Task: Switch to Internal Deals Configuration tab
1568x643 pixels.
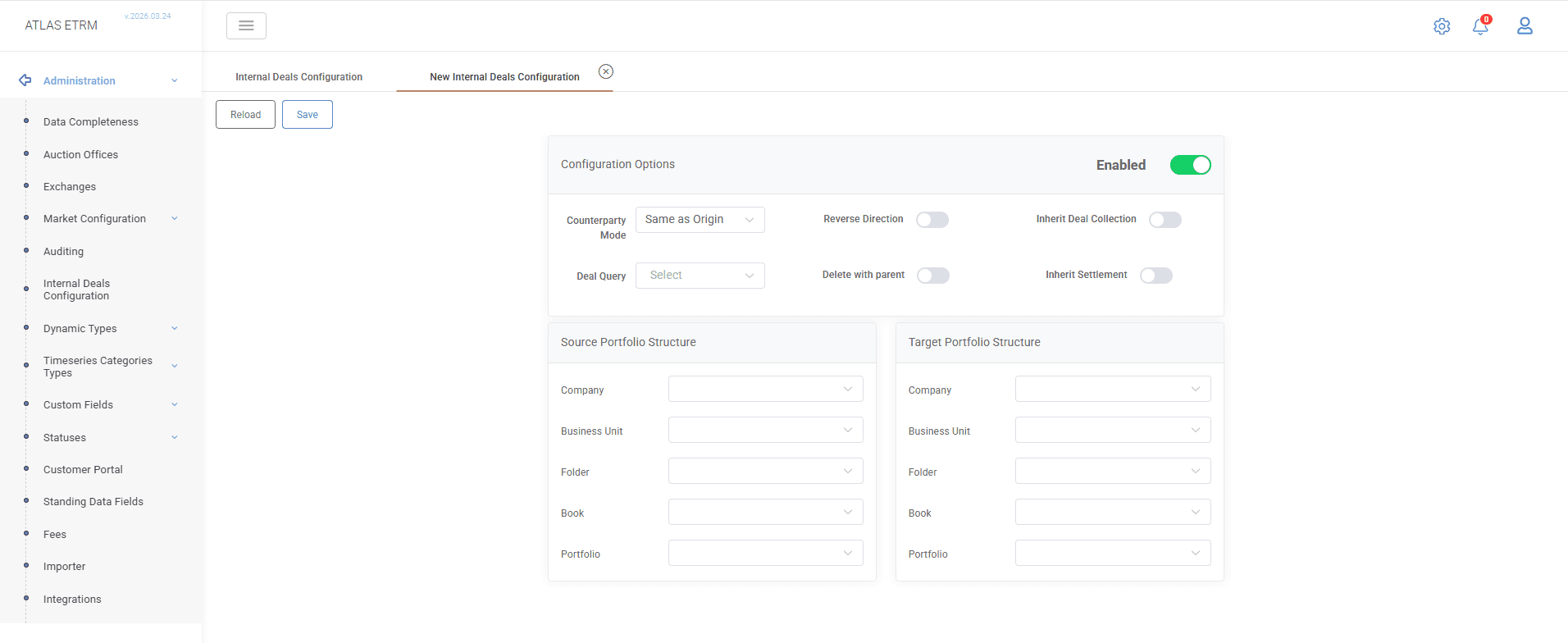Action: pos(299,77)
